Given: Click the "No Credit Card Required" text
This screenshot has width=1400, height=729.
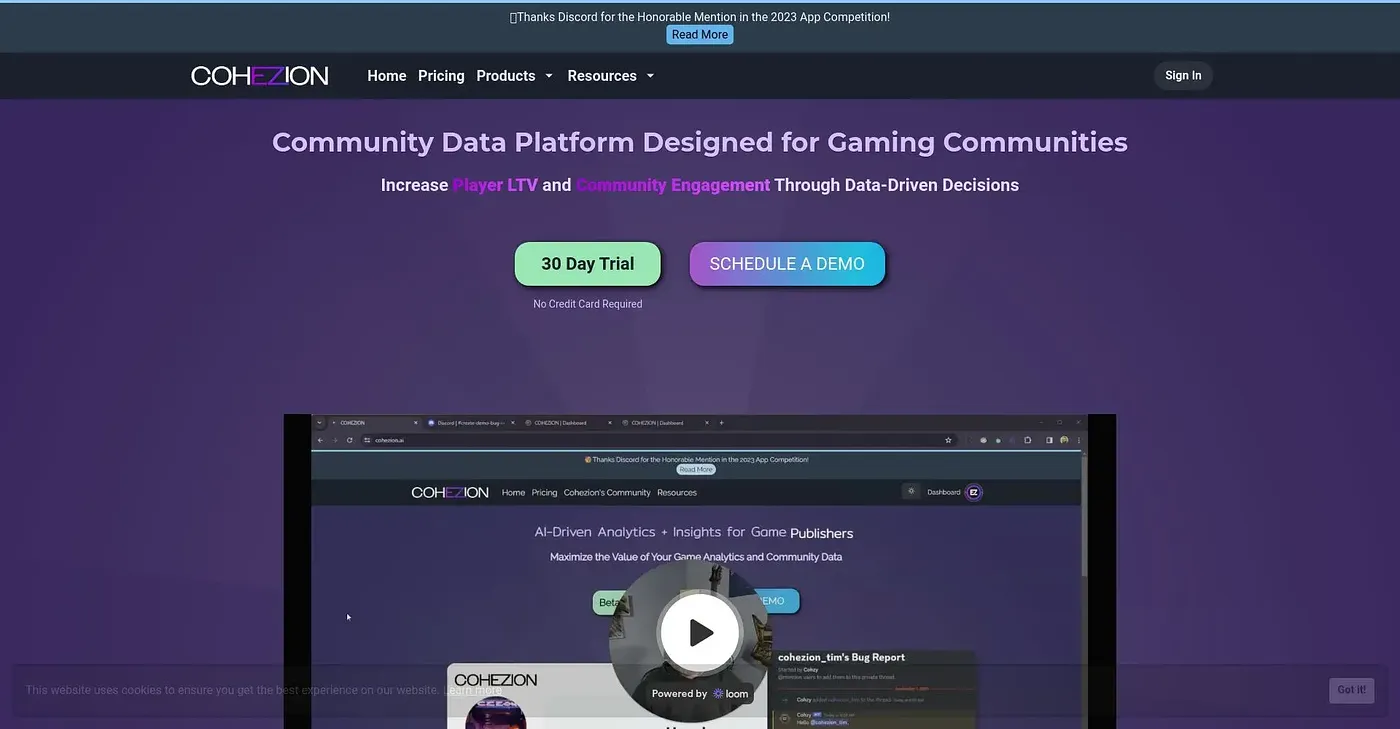Looking at the screenshot, I should (x=588, y=304).
